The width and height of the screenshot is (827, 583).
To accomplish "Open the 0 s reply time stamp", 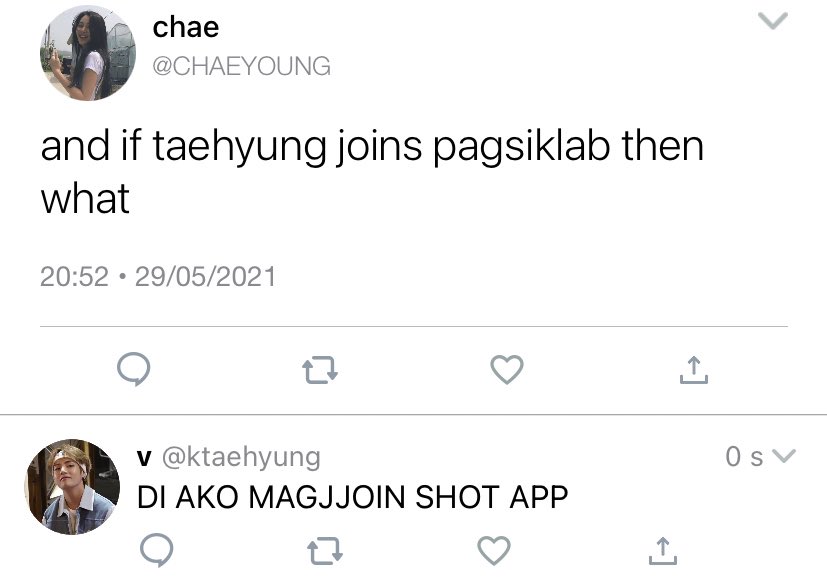I will (x=744, y=456).
